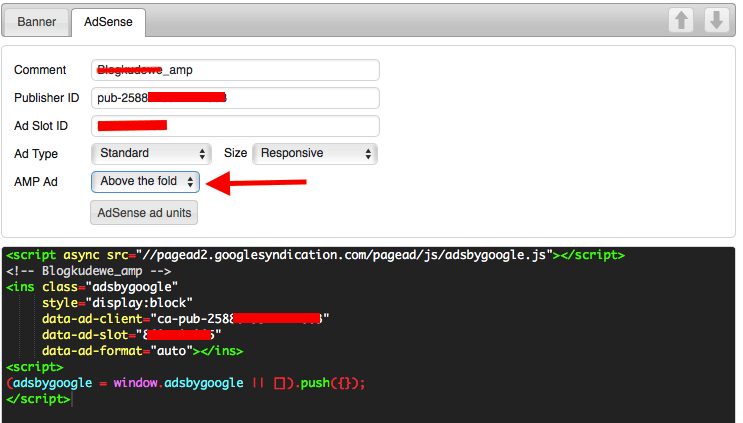Click the AdSense ad units button
This screenshot has width=743, height=423.
point(144,213)
